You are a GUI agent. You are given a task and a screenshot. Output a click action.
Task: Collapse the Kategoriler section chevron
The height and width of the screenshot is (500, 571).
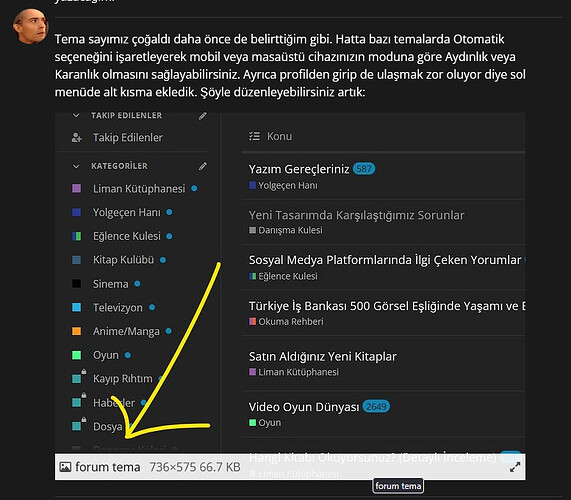coord(76,166)
